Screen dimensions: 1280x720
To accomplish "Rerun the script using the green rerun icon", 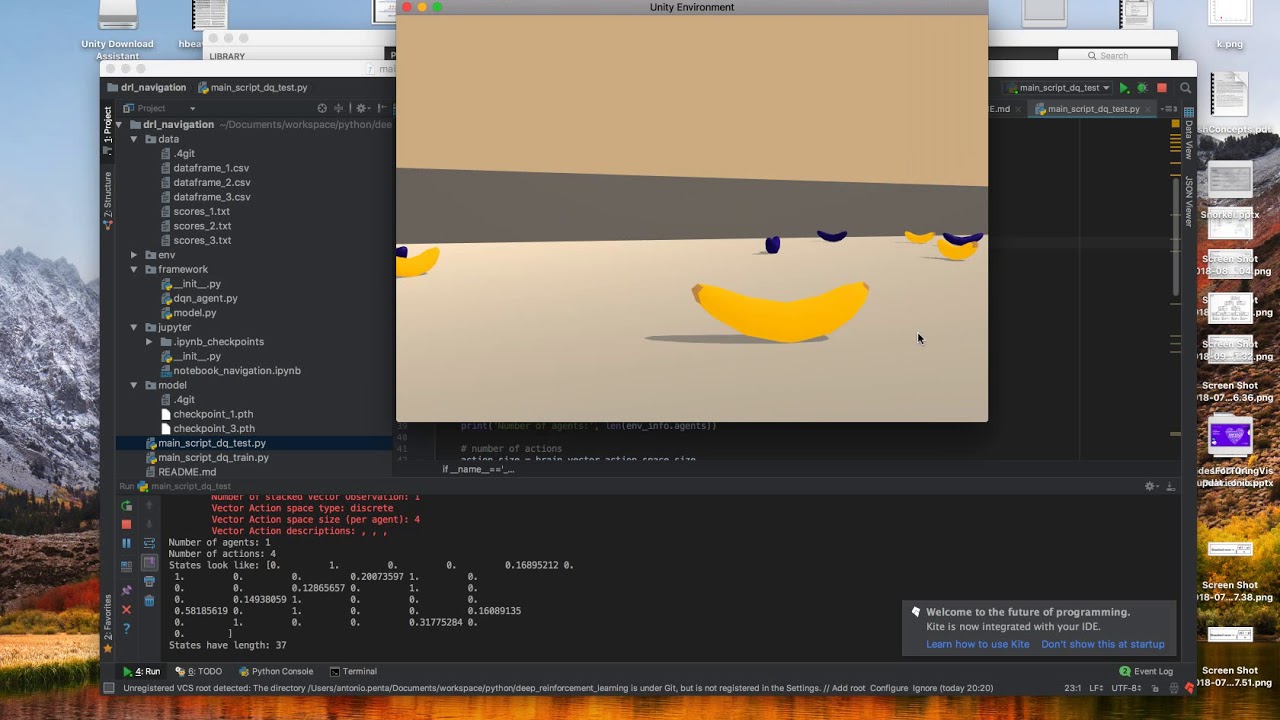I will (x=126, y=506).
